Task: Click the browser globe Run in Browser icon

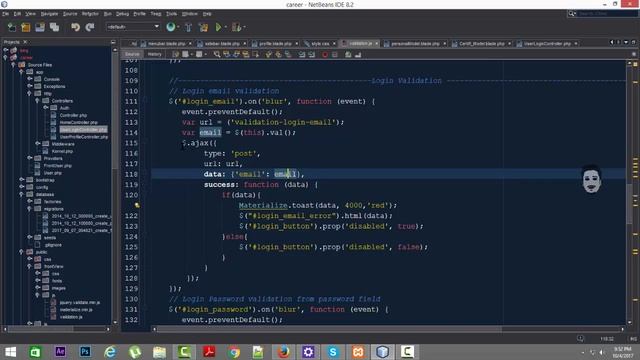Action: pyautogui.click(x=171, y=27)
